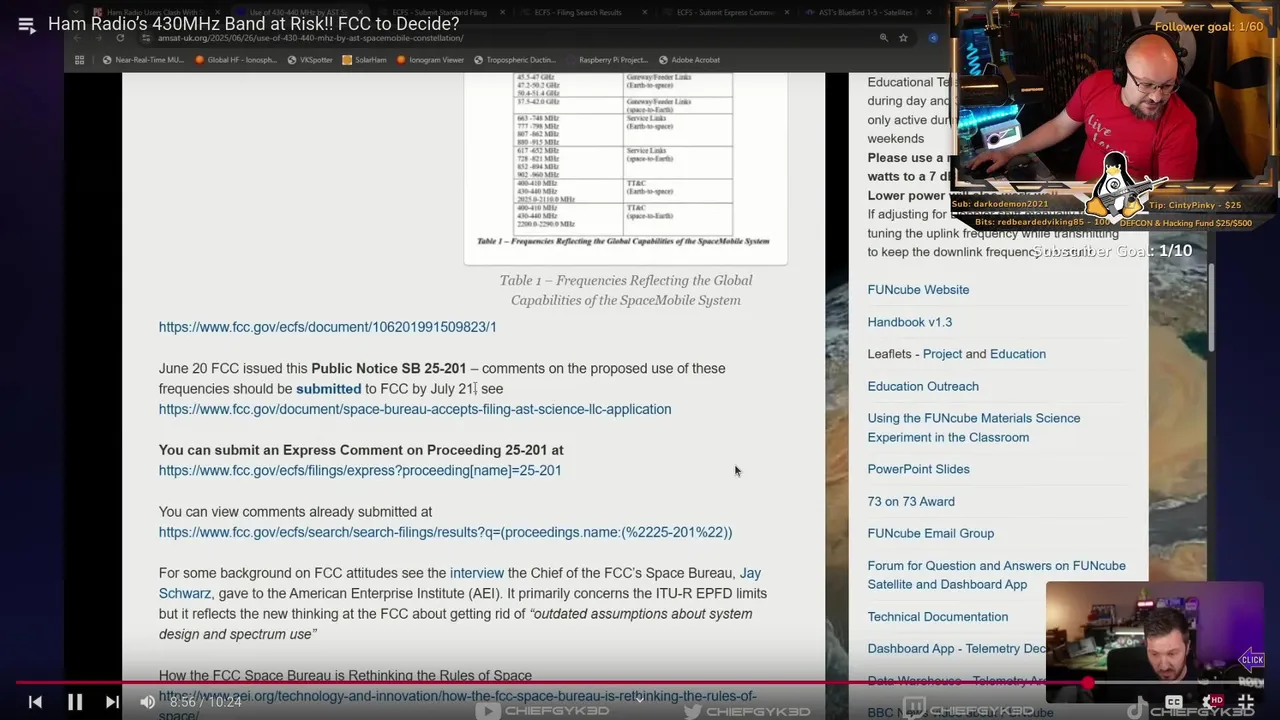Click the video title text
The image size is (1280, 720).
pyautogui.click(x=254, y=24)
